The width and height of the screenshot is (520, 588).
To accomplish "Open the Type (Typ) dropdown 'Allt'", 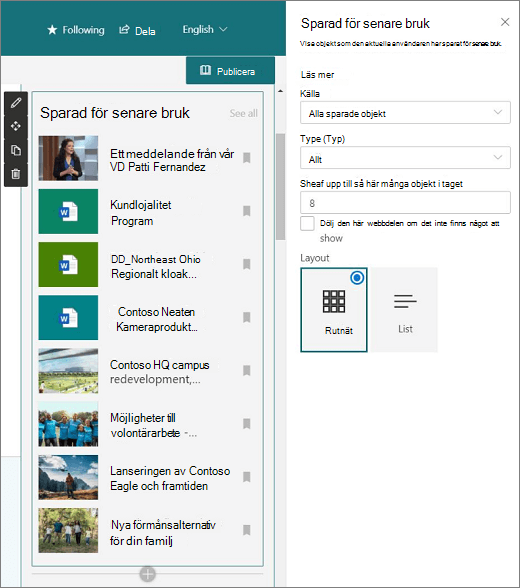I will tap(405, 158).
